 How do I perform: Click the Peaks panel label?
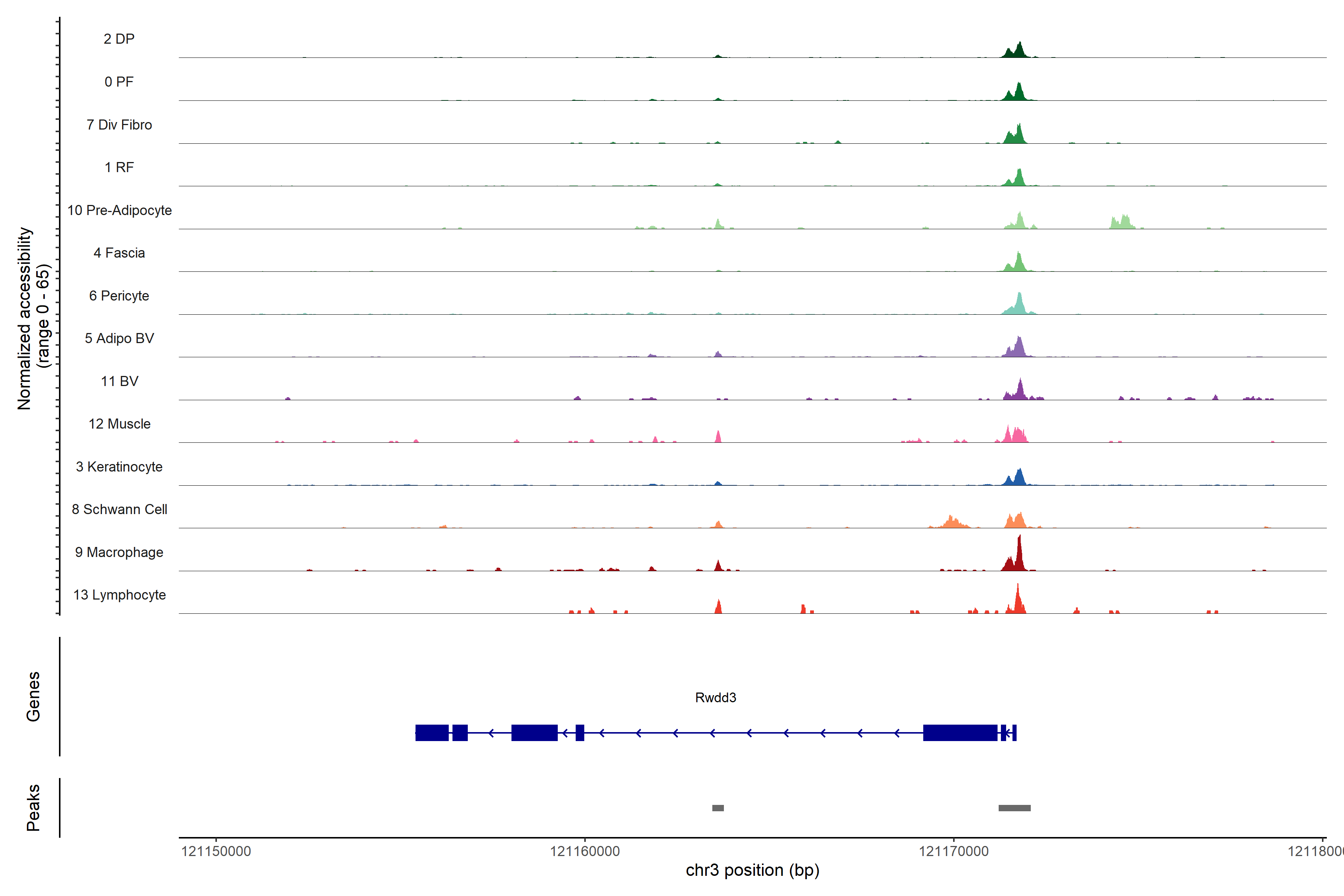[33, 808]
